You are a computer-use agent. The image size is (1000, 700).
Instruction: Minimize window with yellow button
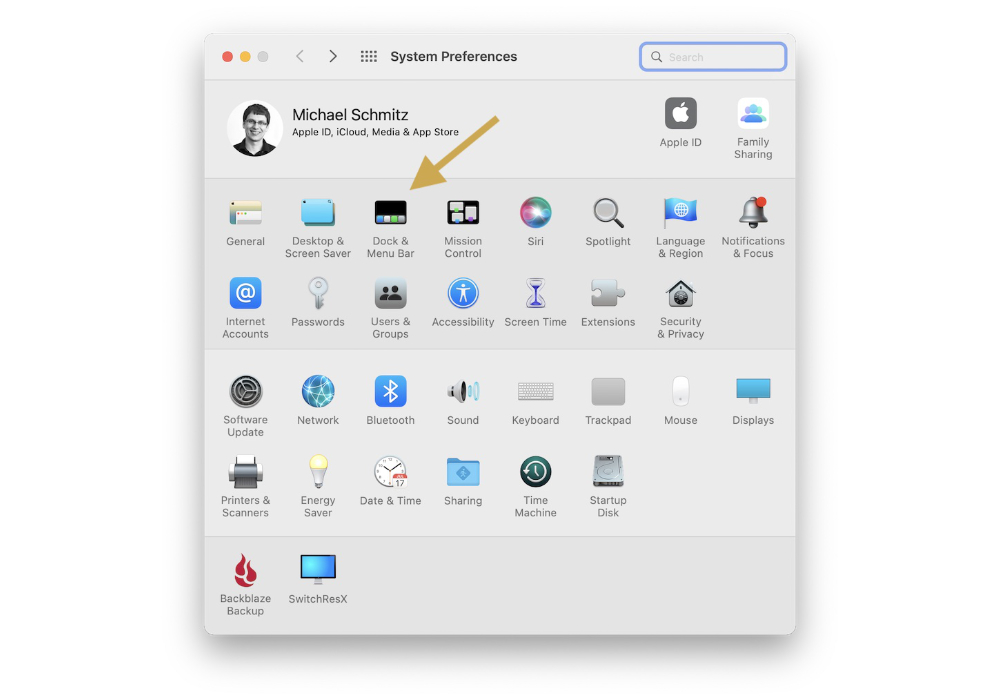pyautogui.click(x=245, y=57)
